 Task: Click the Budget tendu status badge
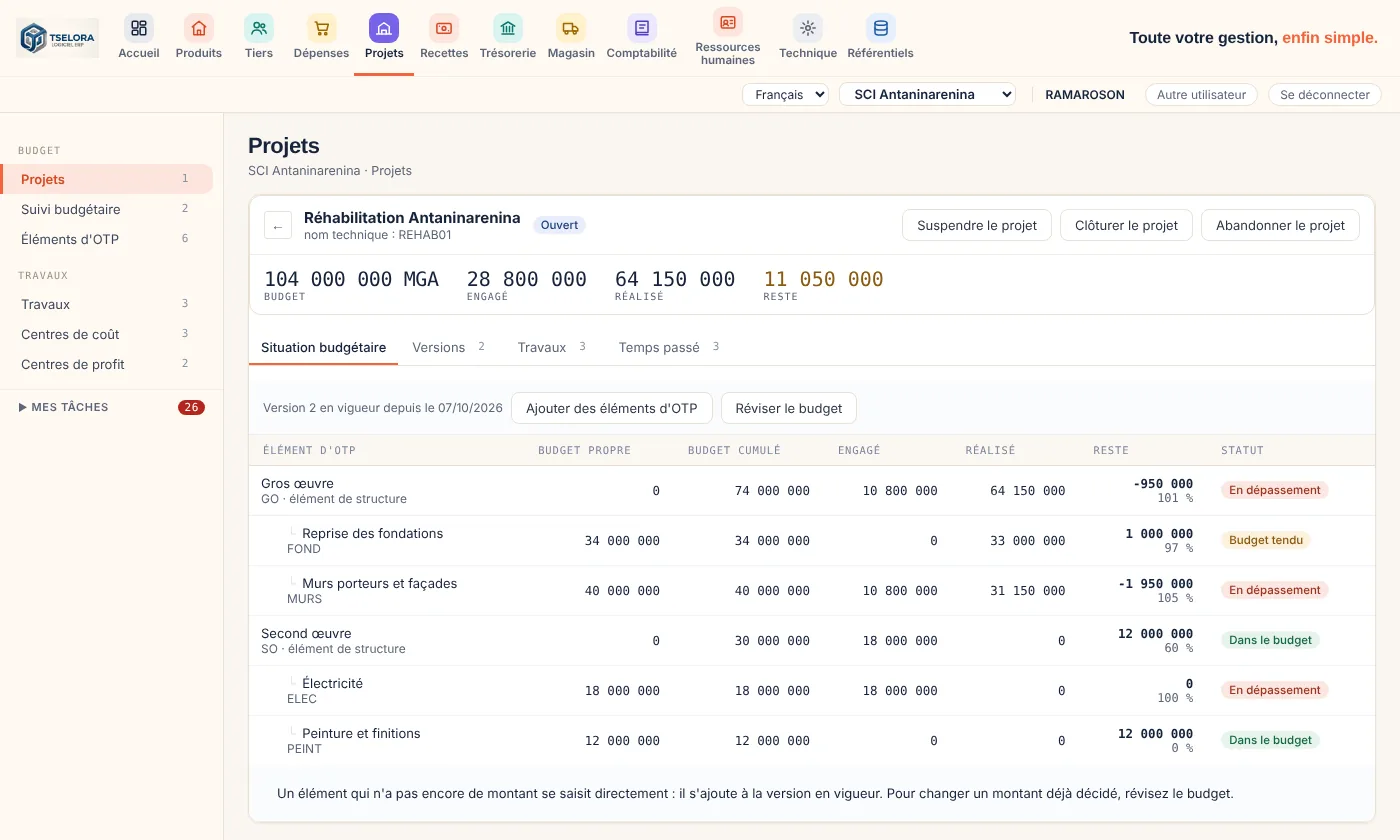(x=1266, y=540)
